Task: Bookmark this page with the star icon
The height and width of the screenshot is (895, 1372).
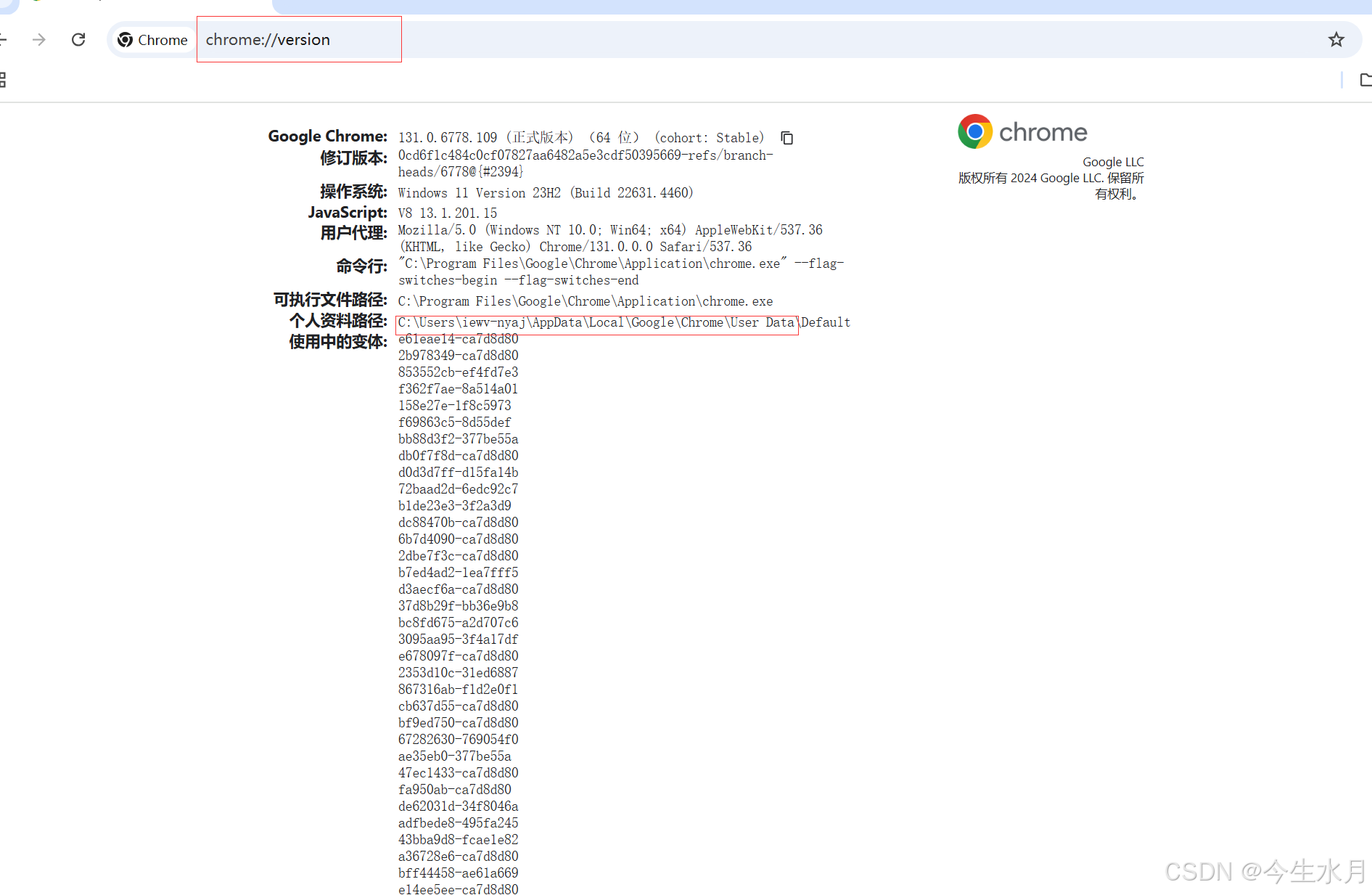Action: (1336, 39)
